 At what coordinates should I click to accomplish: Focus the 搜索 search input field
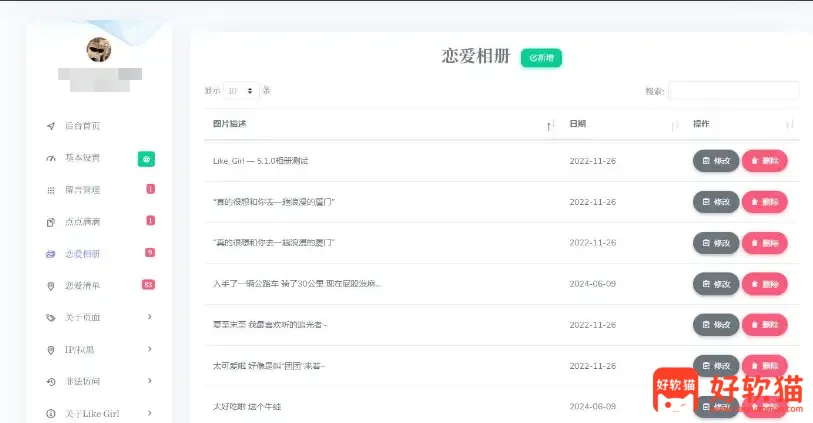pyautogui.click(x=734, y=91)
